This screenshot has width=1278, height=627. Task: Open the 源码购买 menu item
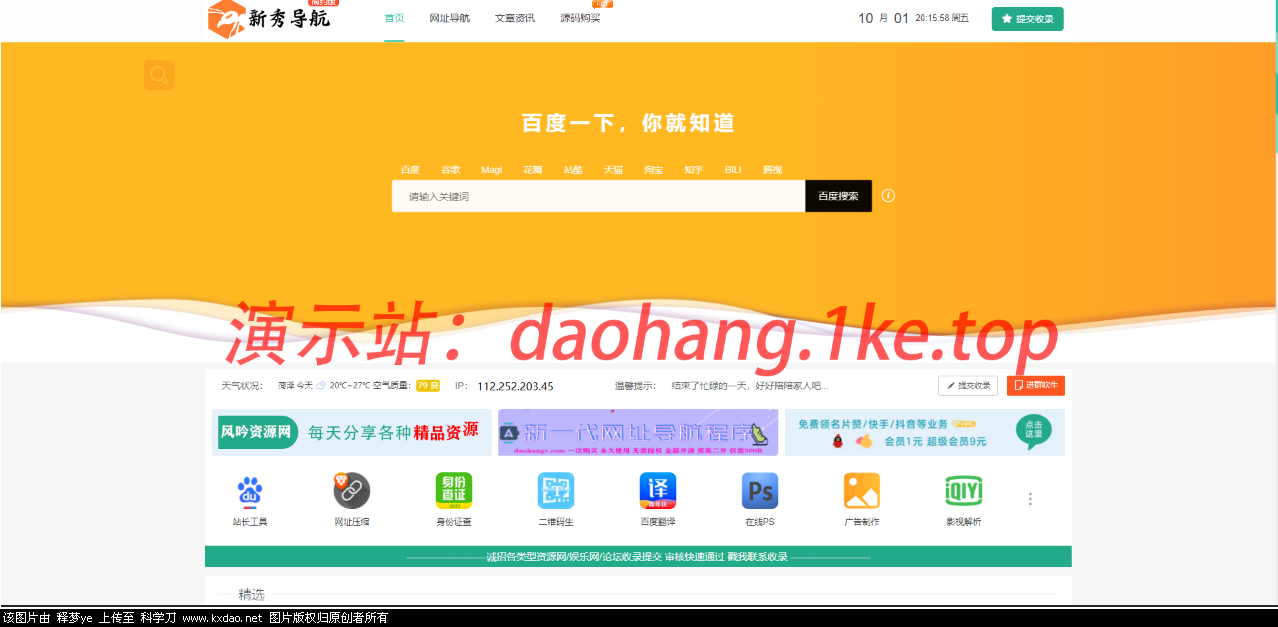(582, 17)
